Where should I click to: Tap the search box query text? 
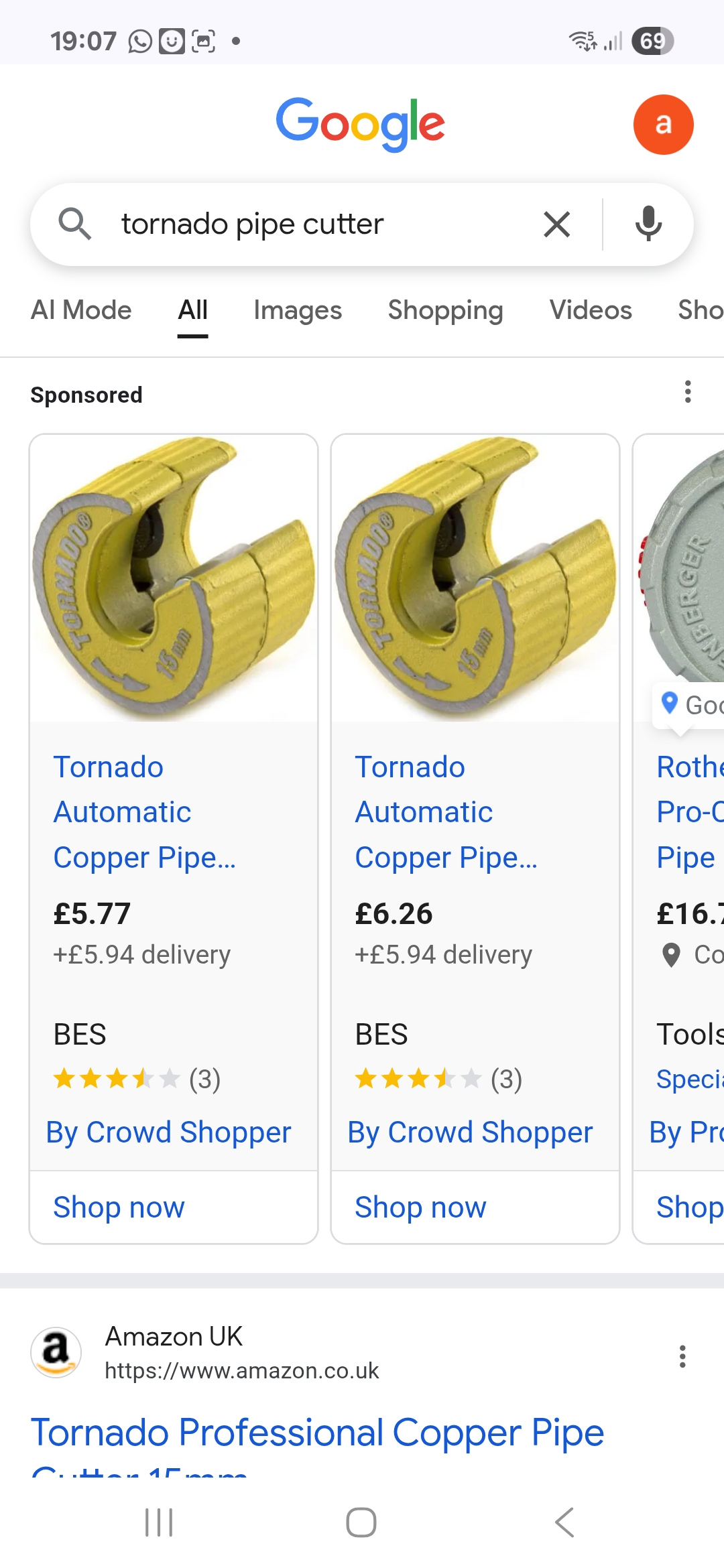(253, 224)
